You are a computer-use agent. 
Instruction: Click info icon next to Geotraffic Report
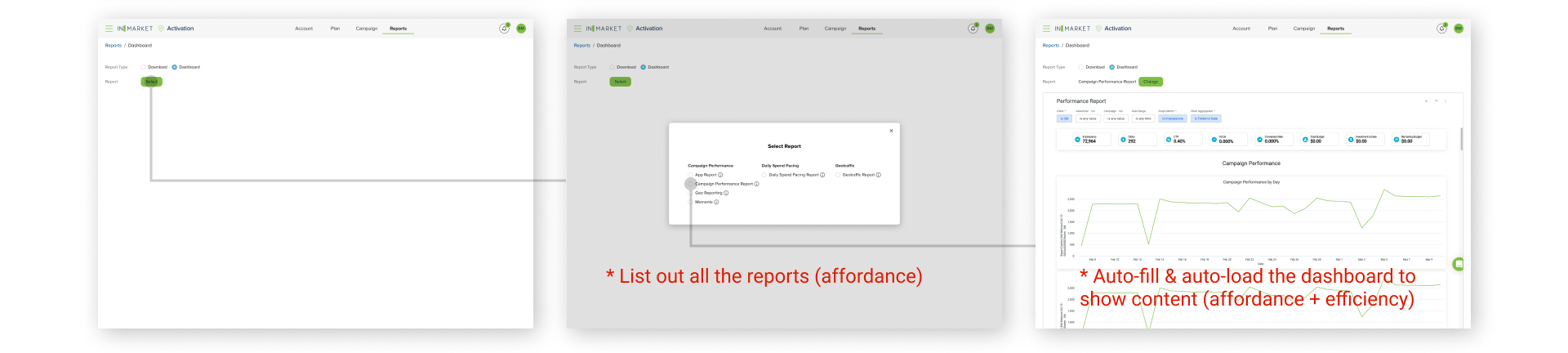coord(879,175)
